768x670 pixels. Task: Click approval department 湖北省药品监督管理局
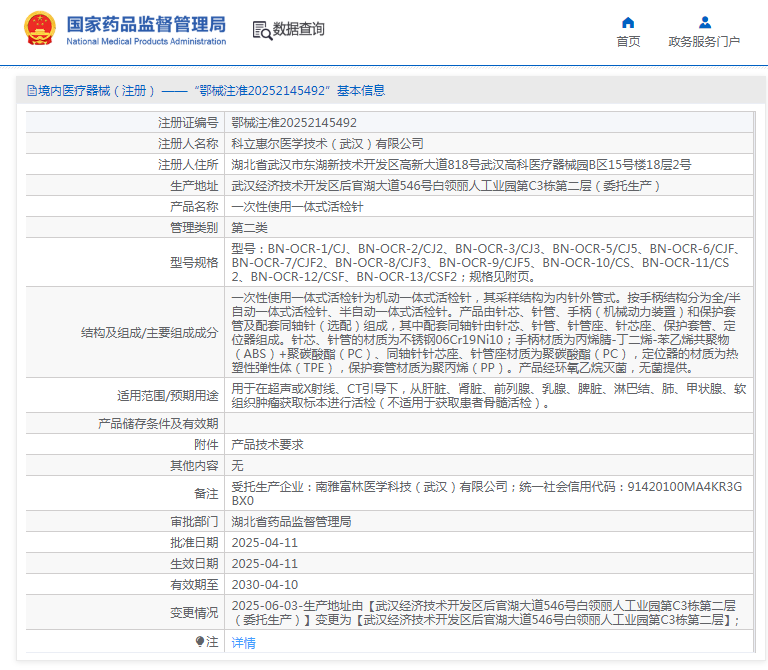coord(291,521)
